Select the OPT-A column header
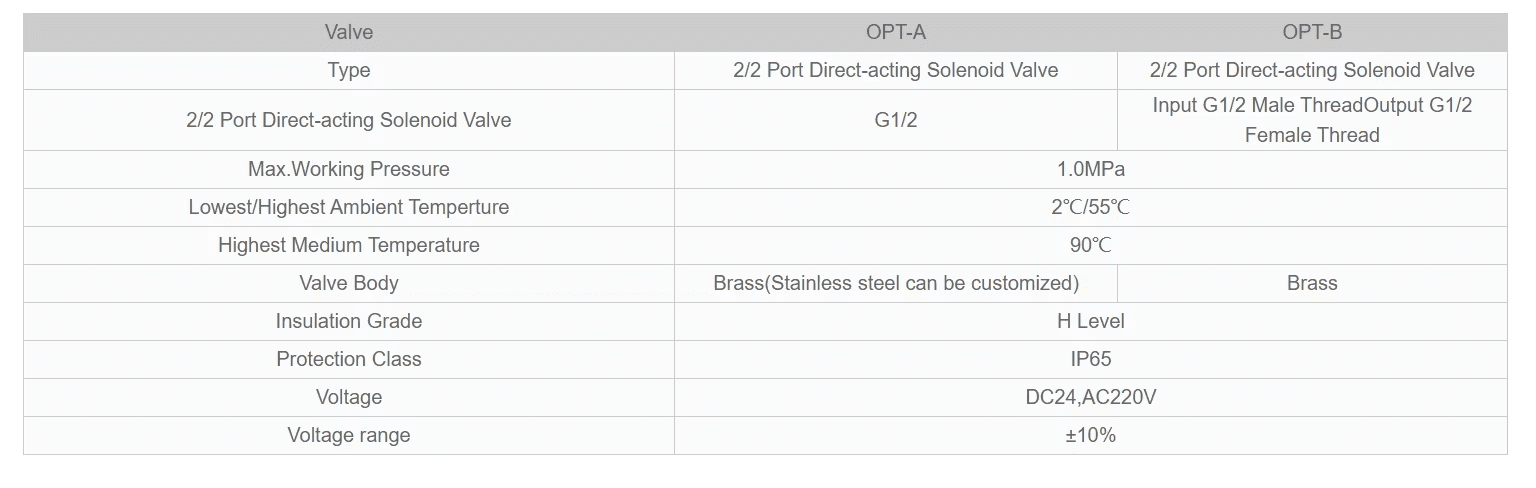 (895, 32)
